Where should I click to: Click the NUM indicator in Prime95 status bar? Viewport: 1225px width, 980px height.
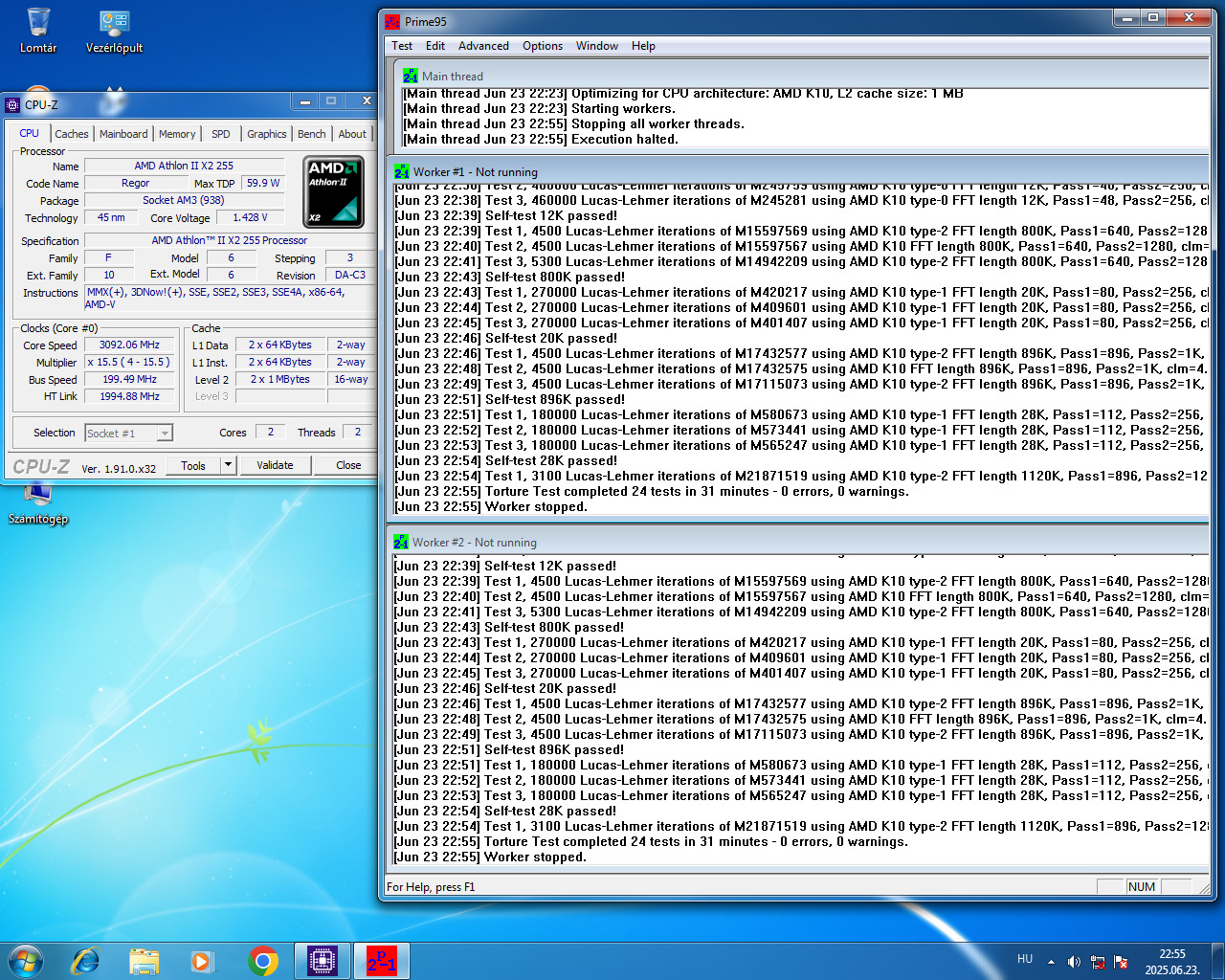pyautogui.click(x=1142, y=887)
